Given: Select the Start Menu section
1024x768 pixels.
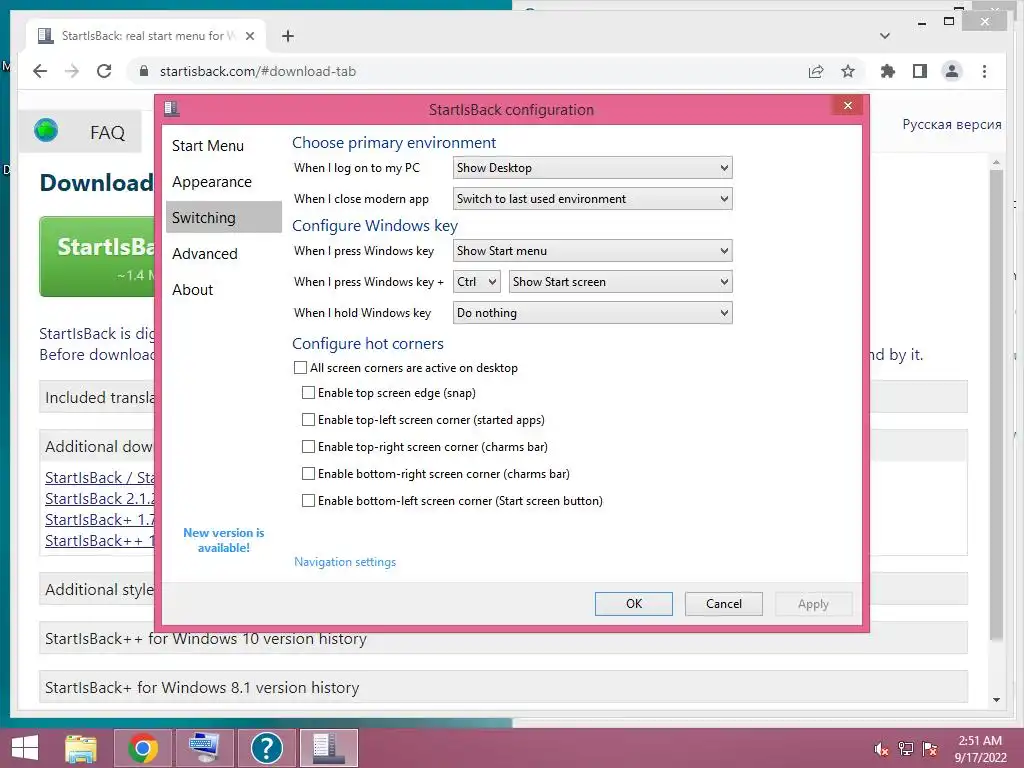Looking at the screenshot, I should click(x=223, y=146).
